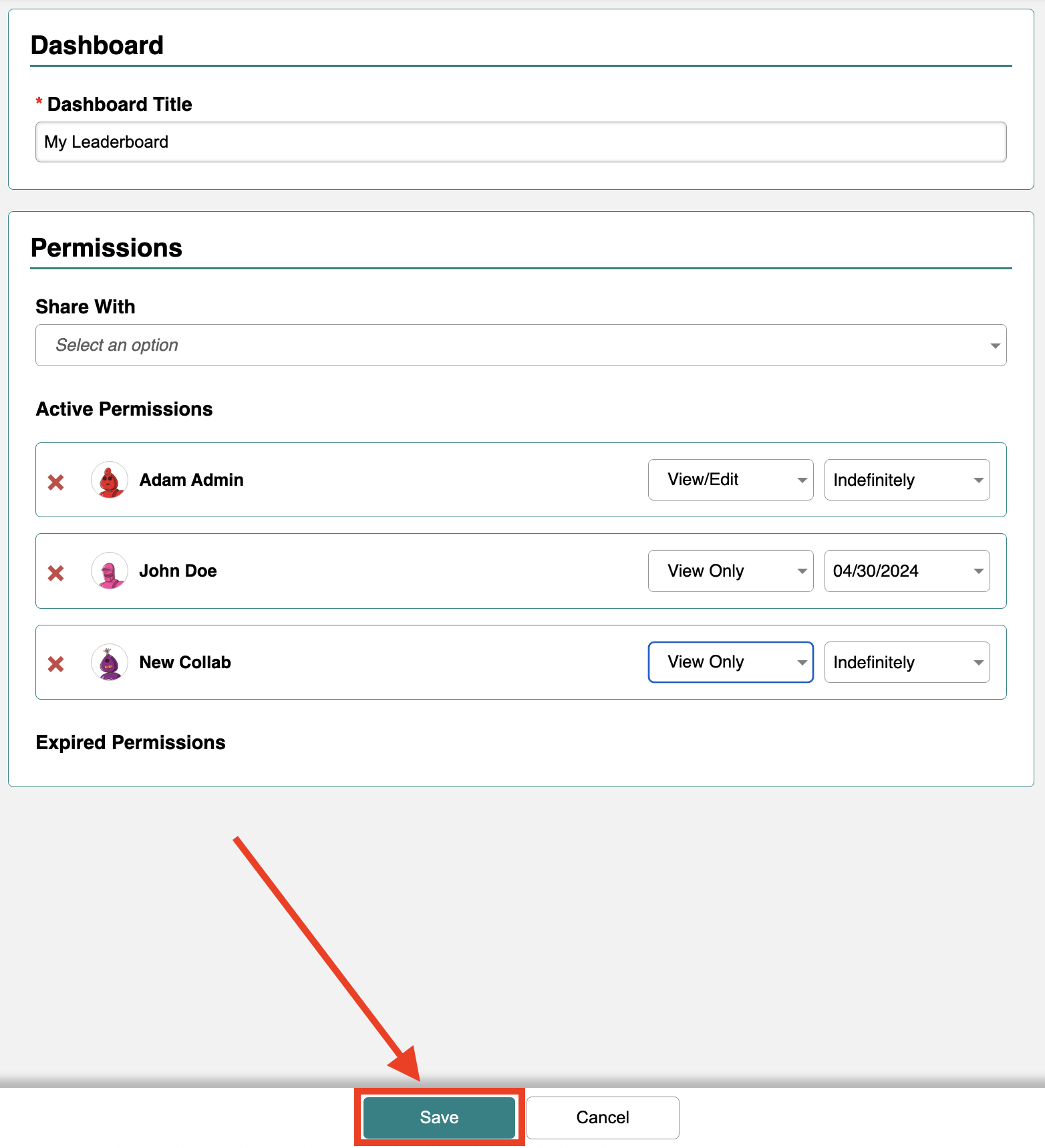
Task: Open New Collab's View Only access dropdown
Action: click(x=731, y=662)
